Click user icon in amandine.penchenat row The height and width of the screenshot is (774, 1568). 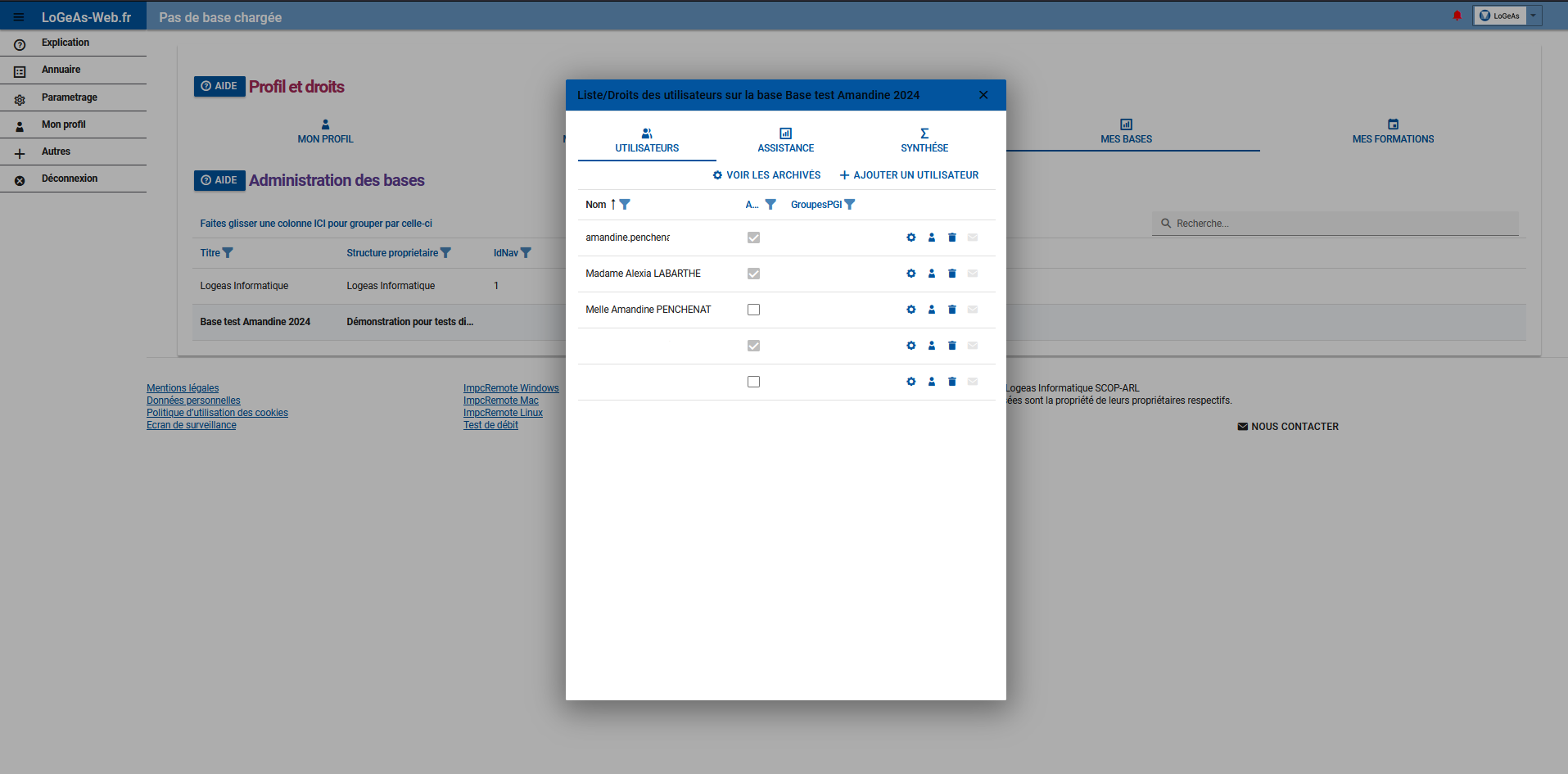coord(931,238)
